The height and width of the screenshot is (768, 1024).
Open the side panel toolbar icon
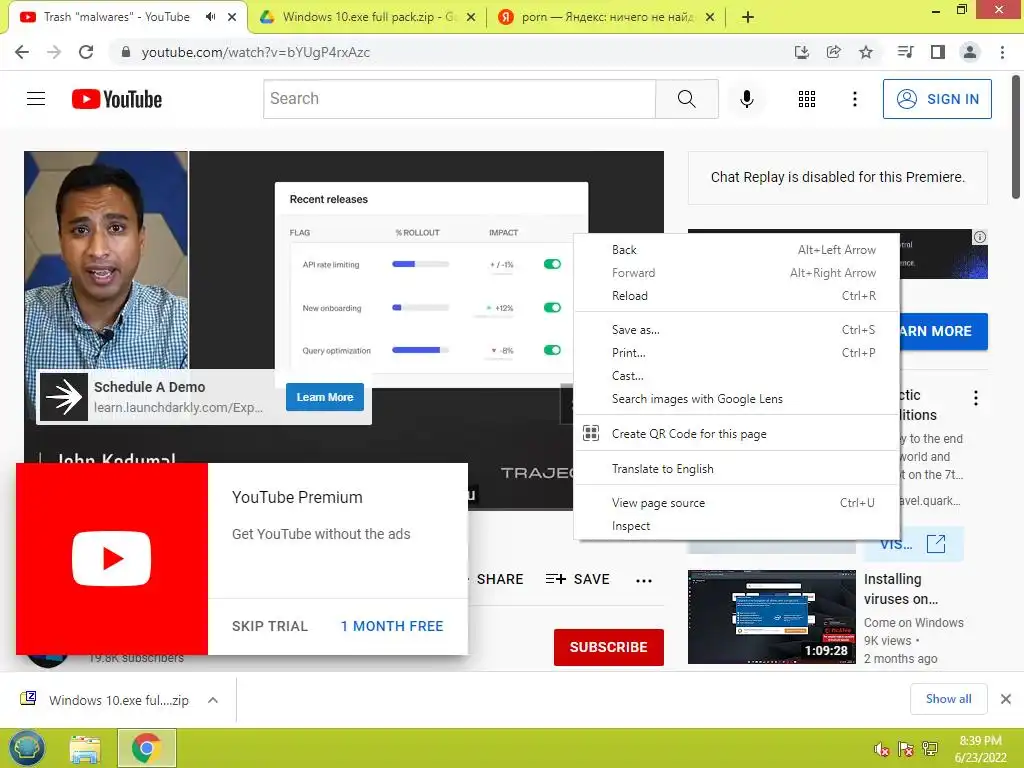pos(938,52)
